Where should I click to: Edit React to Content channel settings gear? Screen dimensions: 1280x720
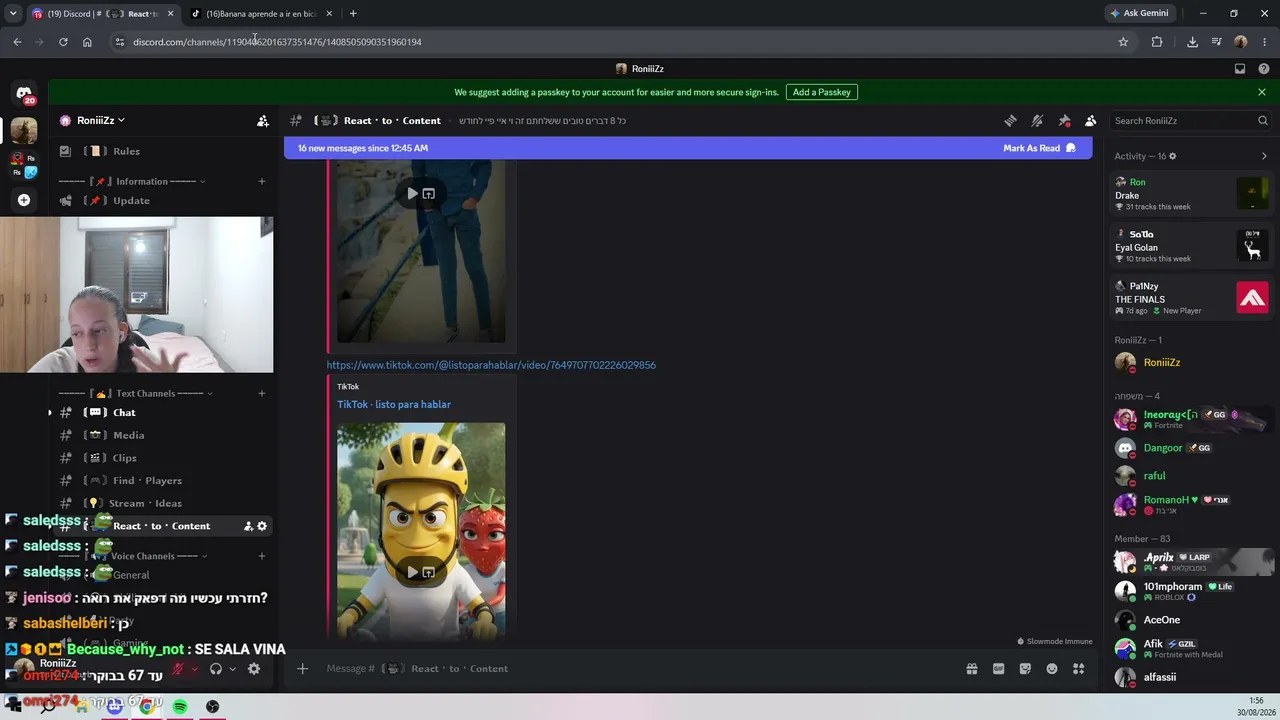click(262, 526)
